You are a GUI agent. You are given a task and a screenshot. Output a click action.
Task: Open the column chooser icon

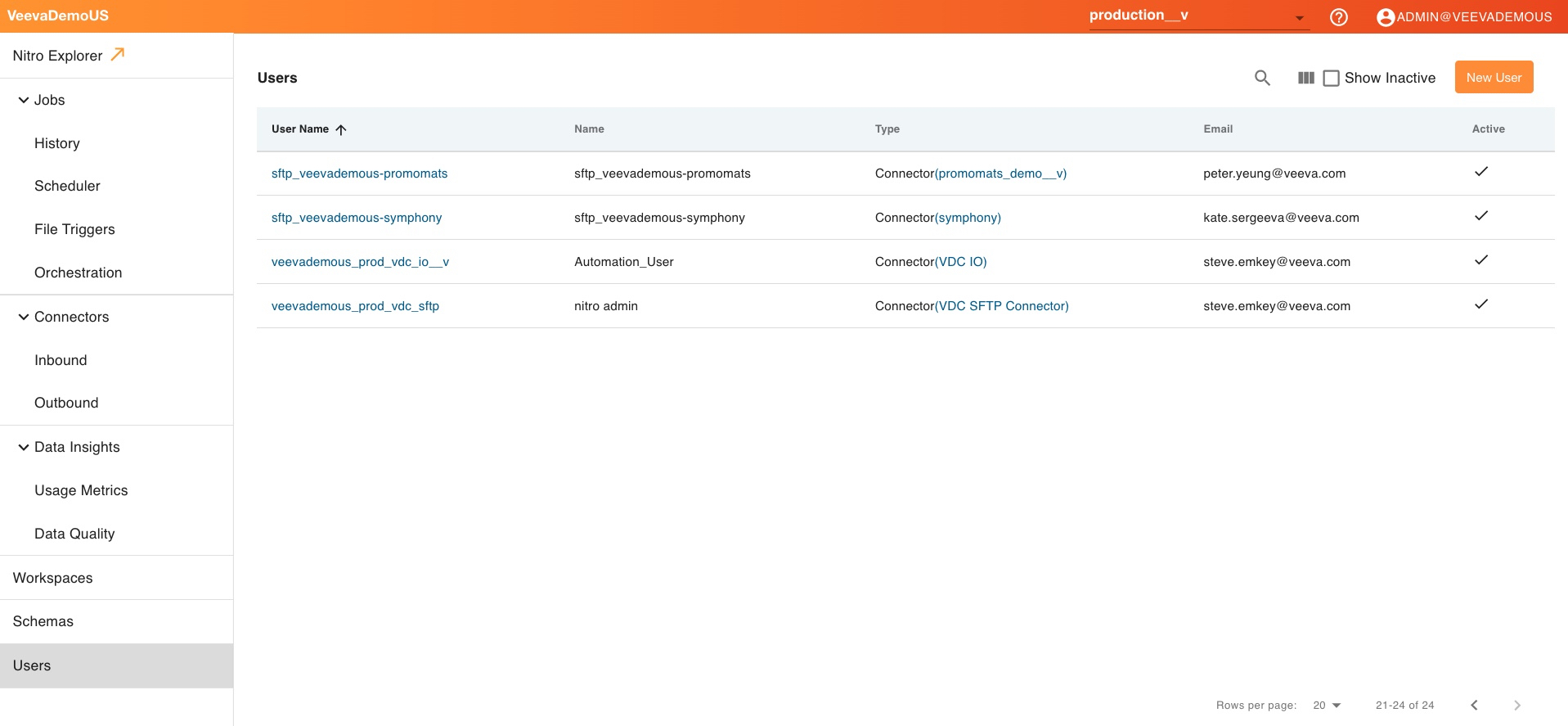[1305, 78]
